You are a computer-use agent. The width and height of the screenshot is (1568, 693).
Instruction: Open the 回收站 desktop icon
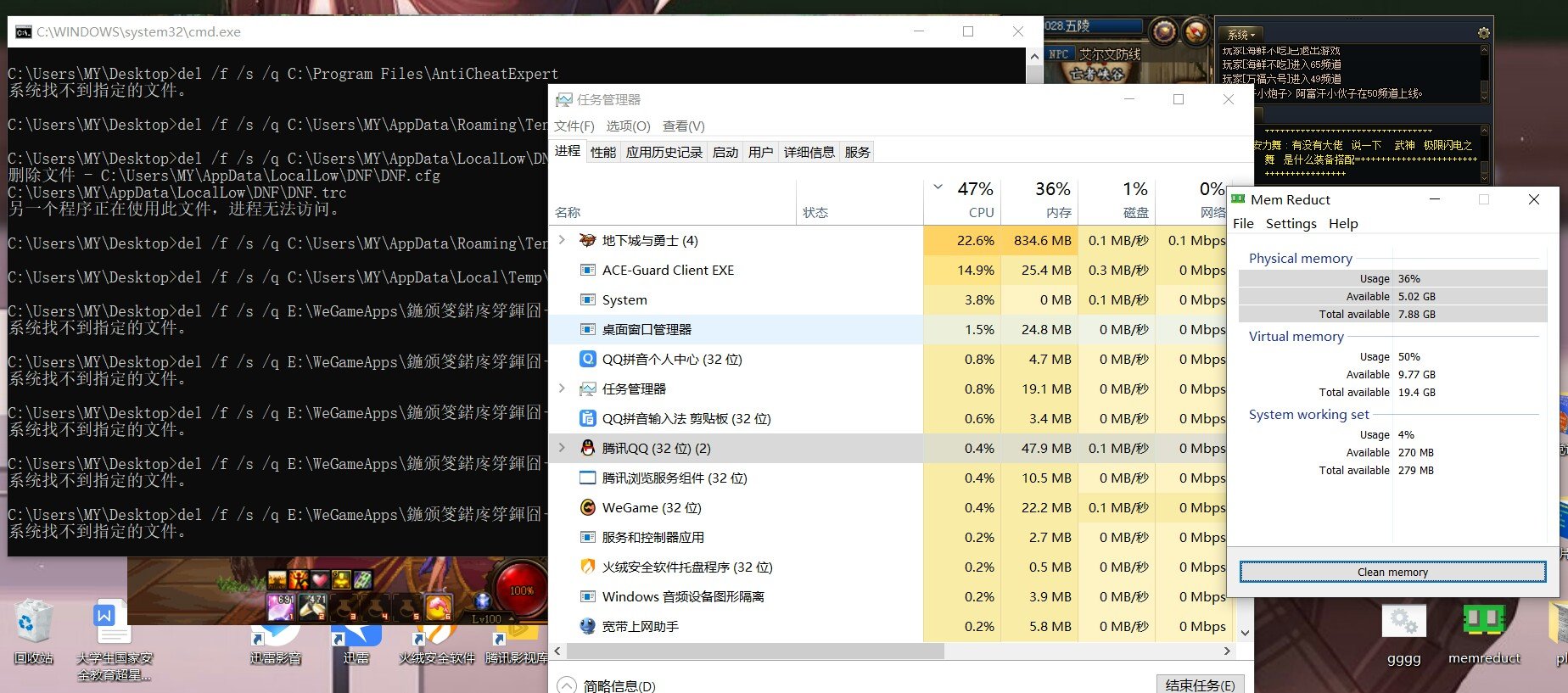pyautogui.click(x=34, y=622)
